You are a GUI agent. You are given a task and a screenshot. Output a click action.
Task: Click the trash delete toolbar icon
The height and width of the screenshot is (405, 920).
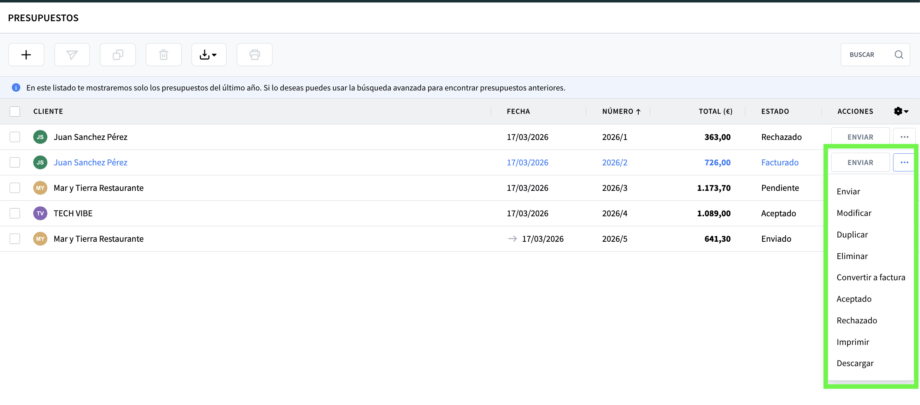pos(164,55)
